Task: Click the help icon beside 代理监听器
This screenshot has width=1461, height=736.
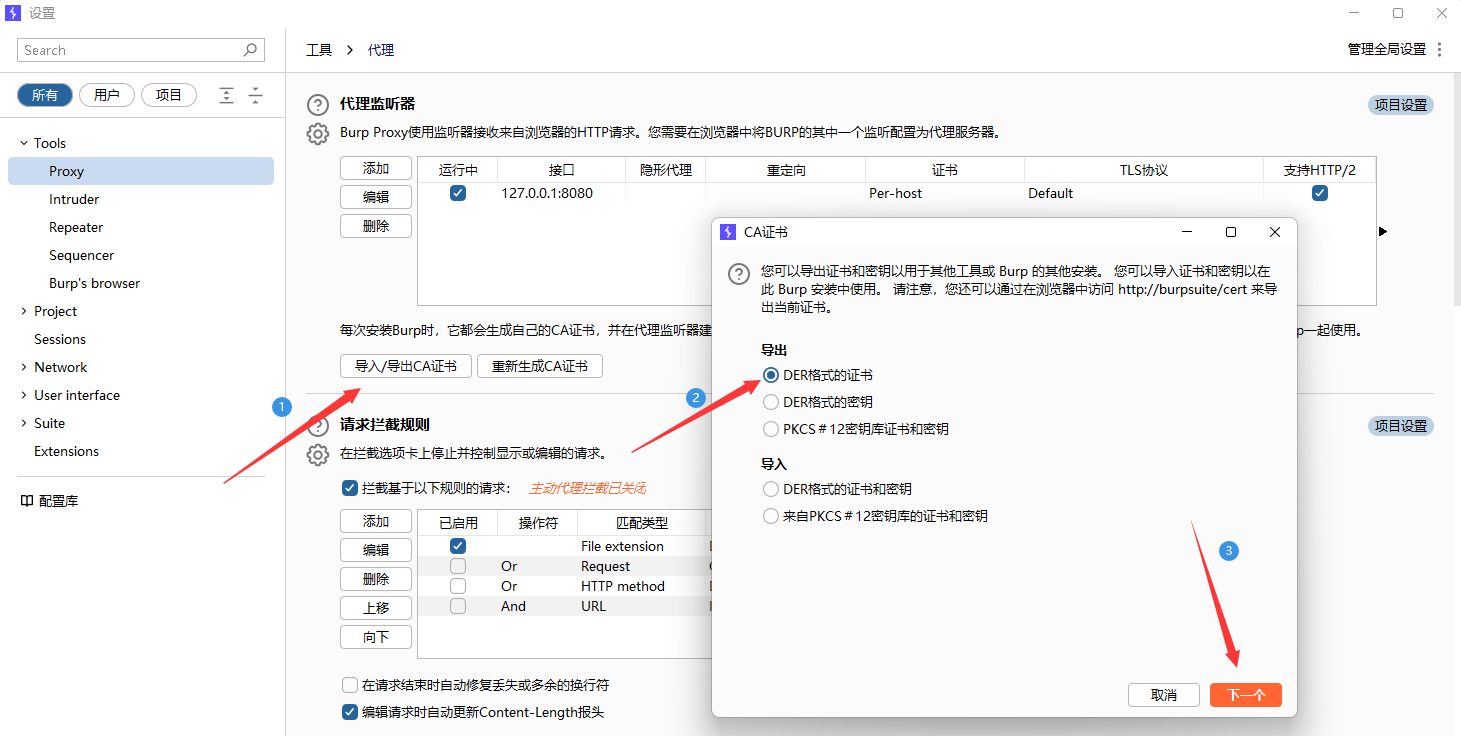Action: coord(317,105)
